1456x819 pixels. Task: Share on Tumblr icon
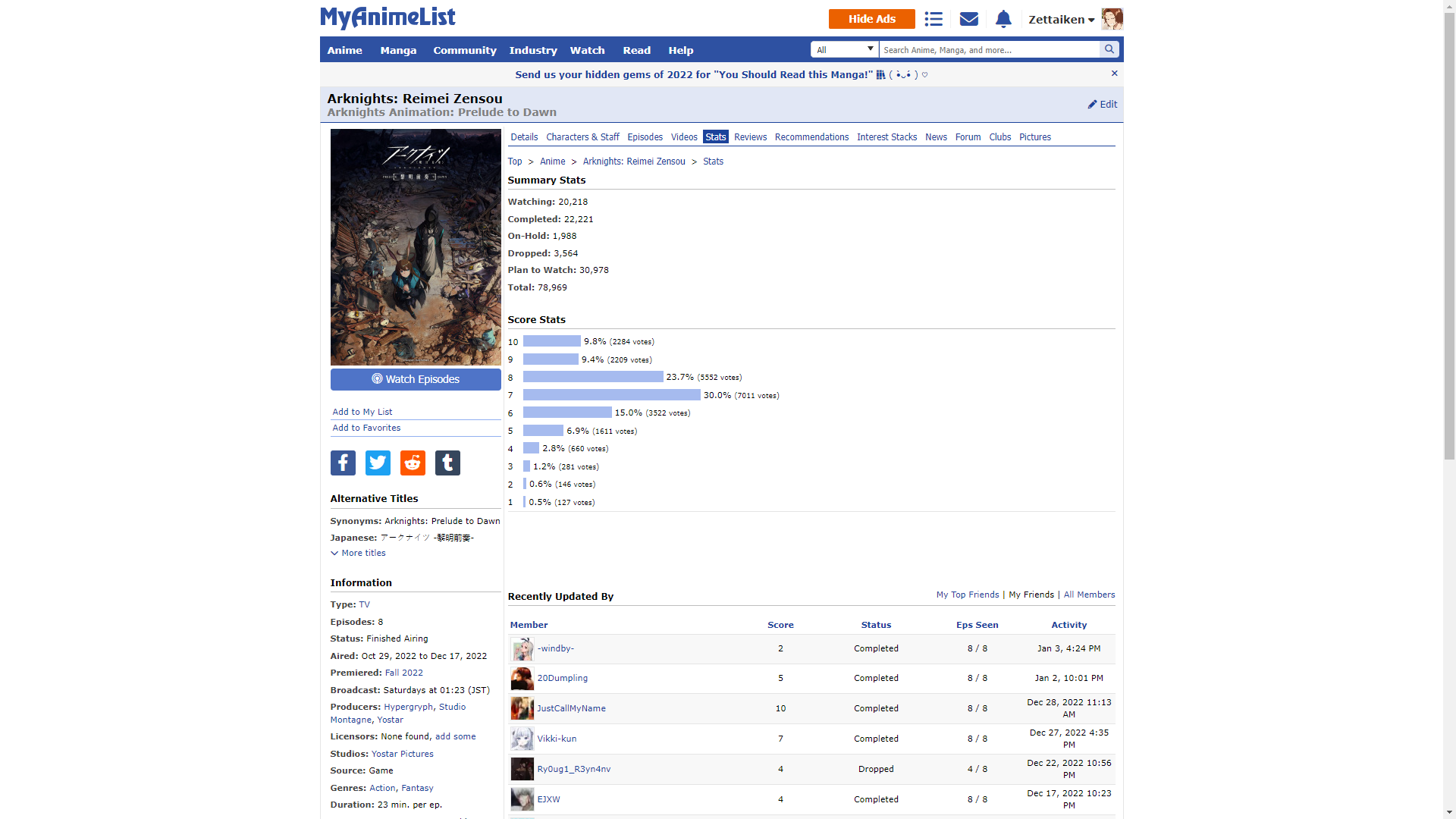click(447, 463)
